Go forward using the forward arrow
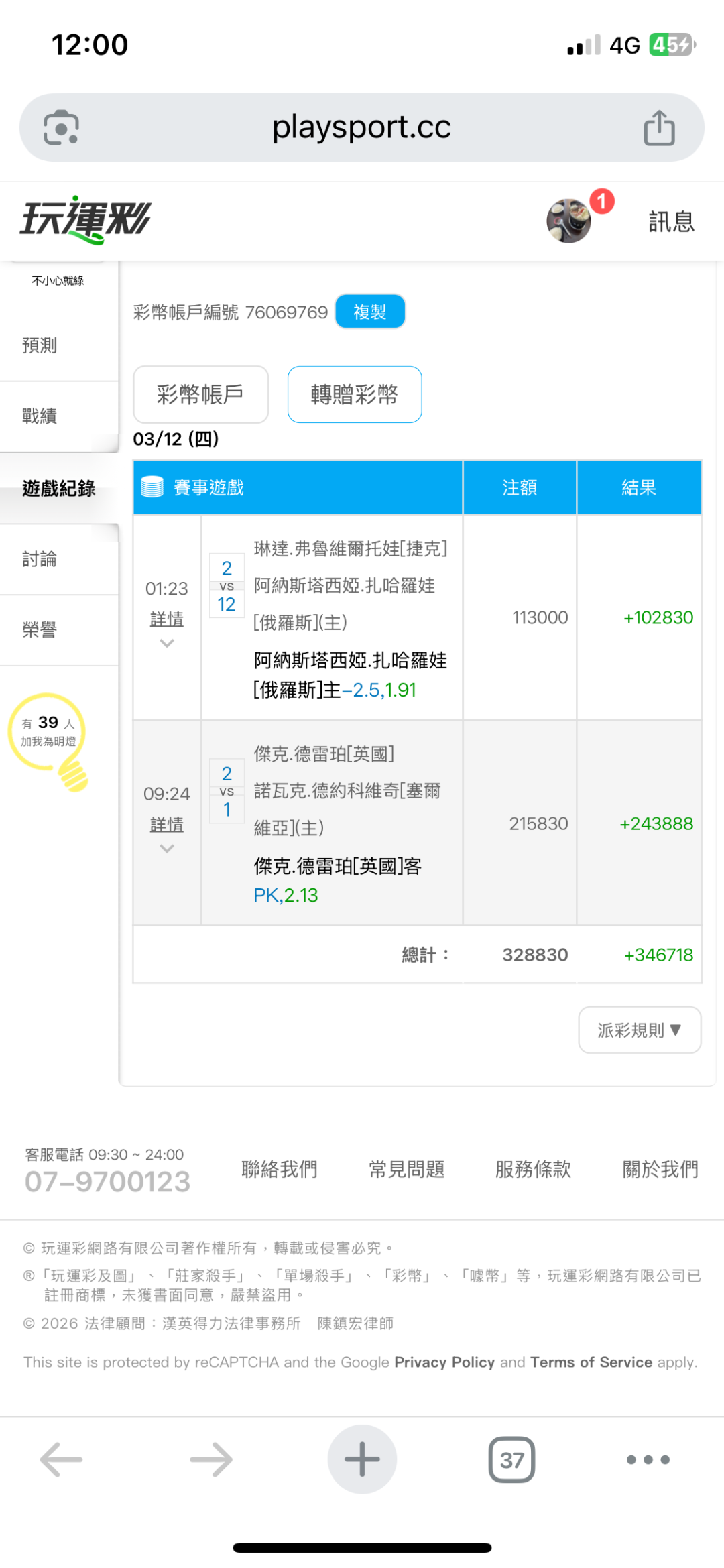This screenshot has height=1568, width=724. (211, 1459)
